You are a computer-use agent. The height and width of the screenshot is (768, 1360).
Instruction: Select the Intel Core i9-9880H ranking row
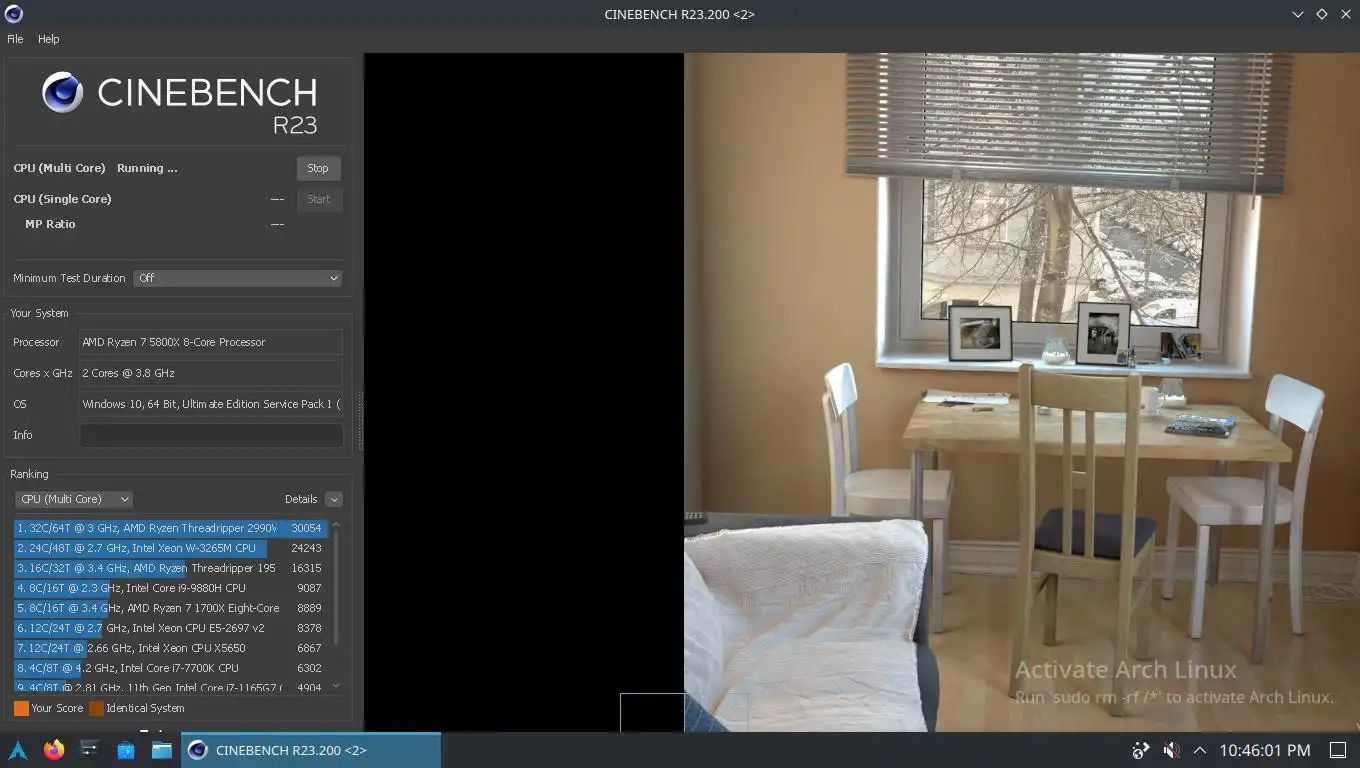[171, 588]
